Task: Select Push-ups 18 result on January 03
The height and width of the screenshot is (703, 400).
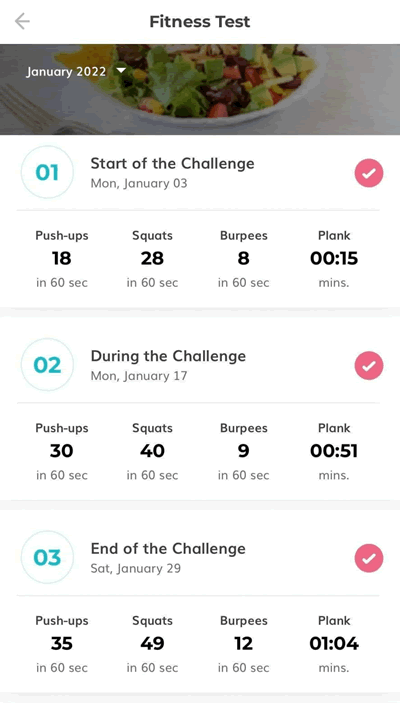Action: [x=61, y=259]
